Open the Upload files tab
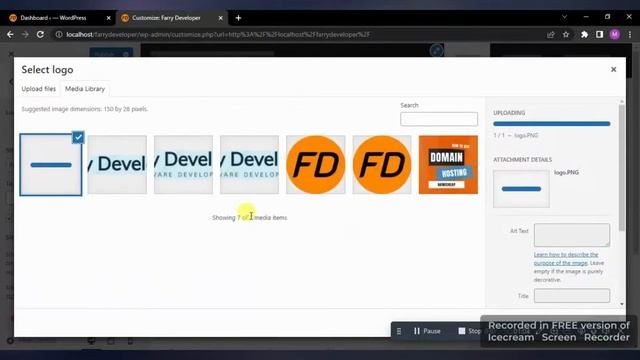The image size is (640, 360). pyautogui.click(x=39, y=89)
